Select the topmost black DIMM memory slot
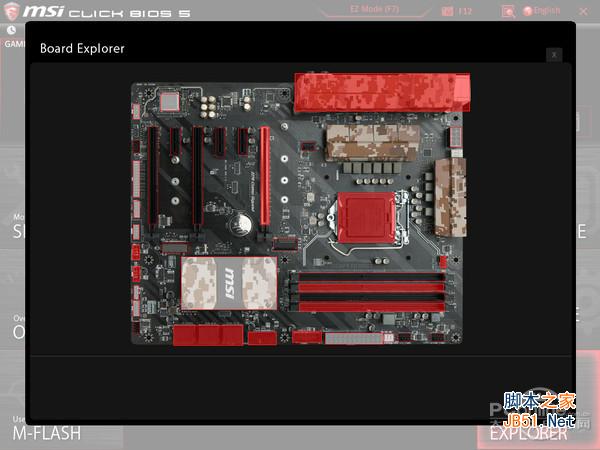The height and width of the screenshot is (450, 600). click(x=371, y=276)
